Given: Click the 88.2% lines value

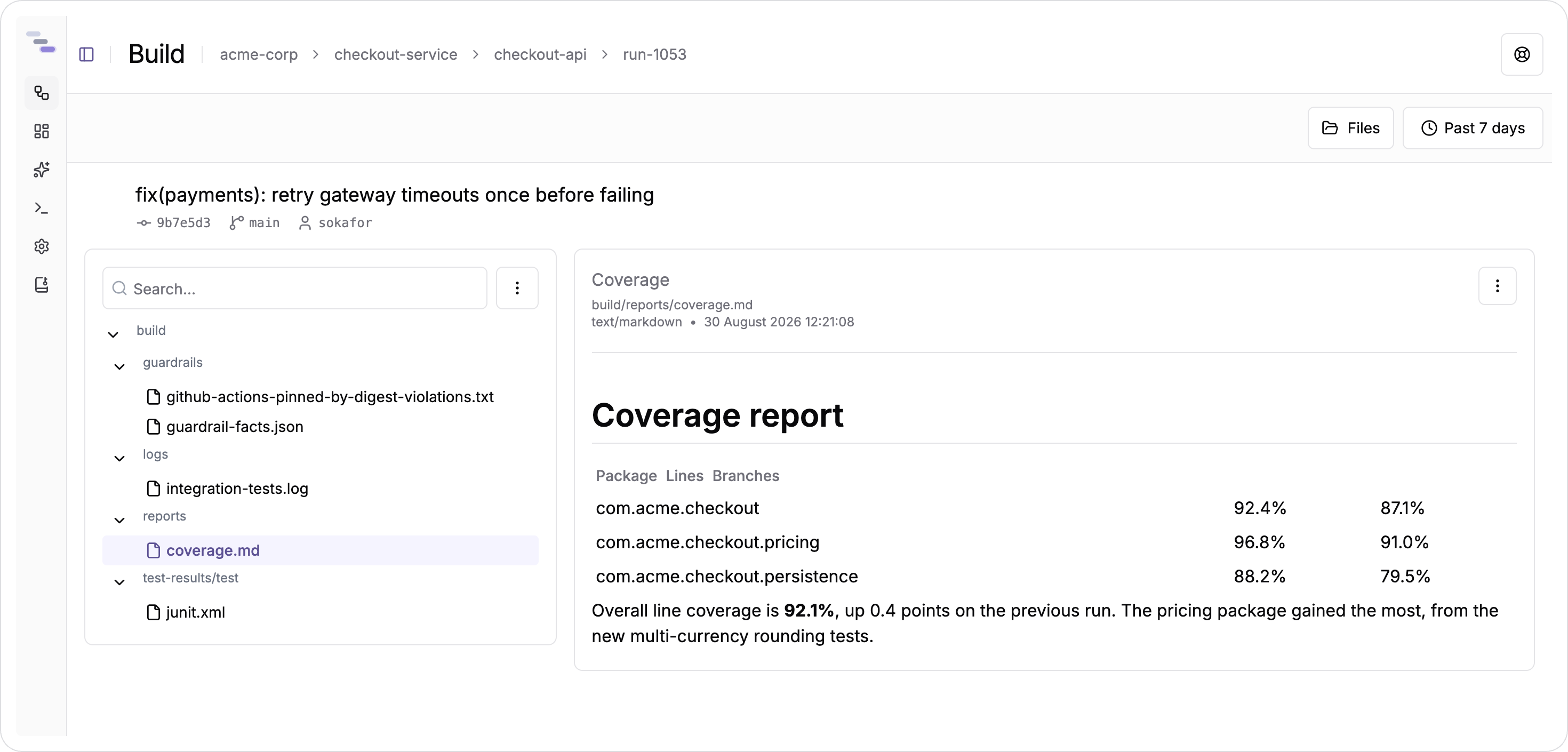Looking at the screenshot, I should pos(1259,577).
